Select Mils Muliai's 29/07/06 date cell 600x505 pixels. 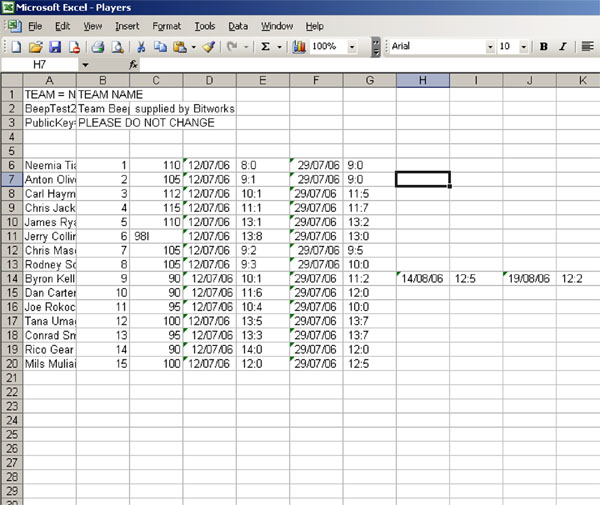point(316,363)
